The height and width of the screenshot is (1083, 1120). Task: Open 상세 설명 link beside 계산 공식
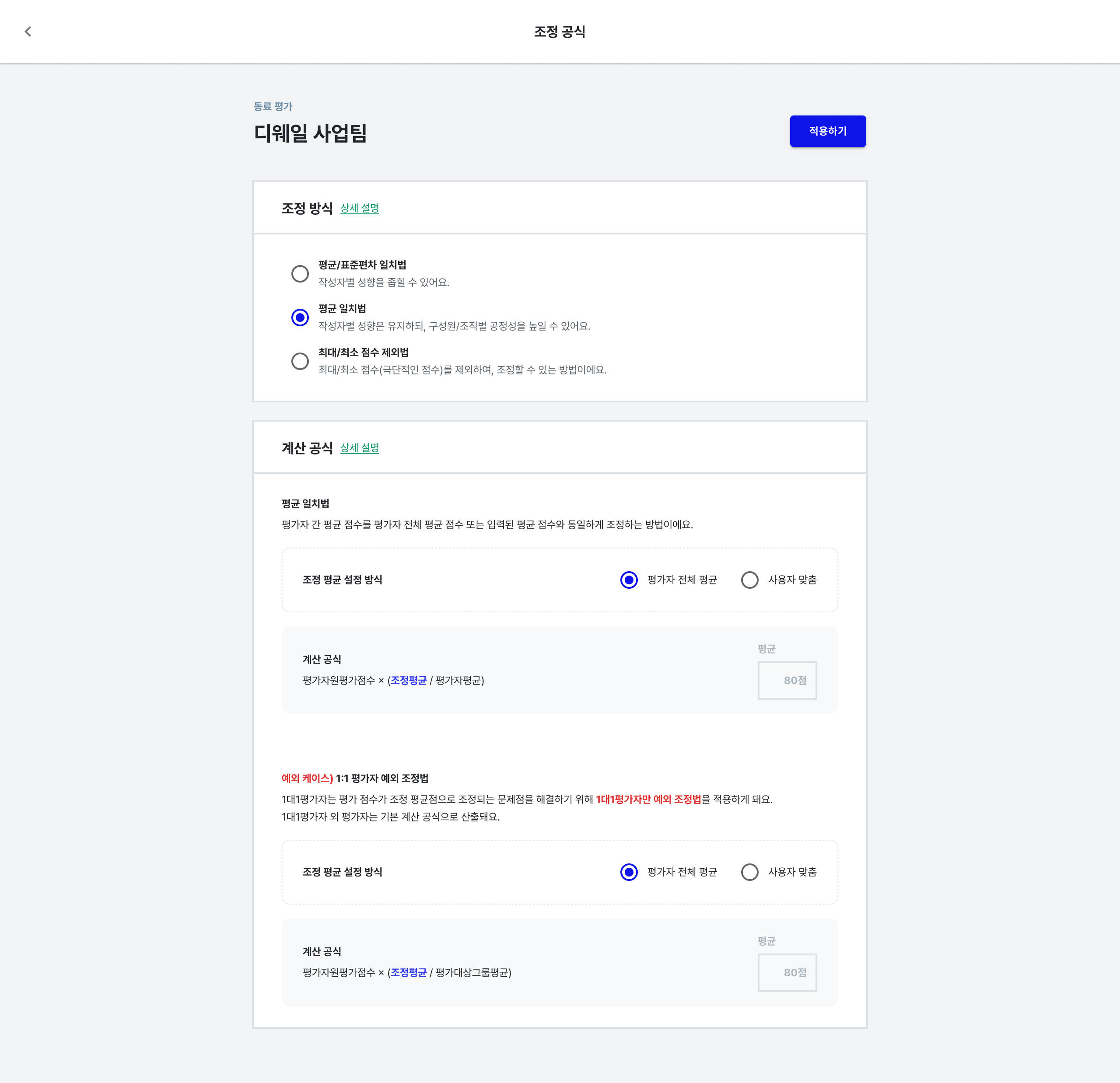pos(360,448)
